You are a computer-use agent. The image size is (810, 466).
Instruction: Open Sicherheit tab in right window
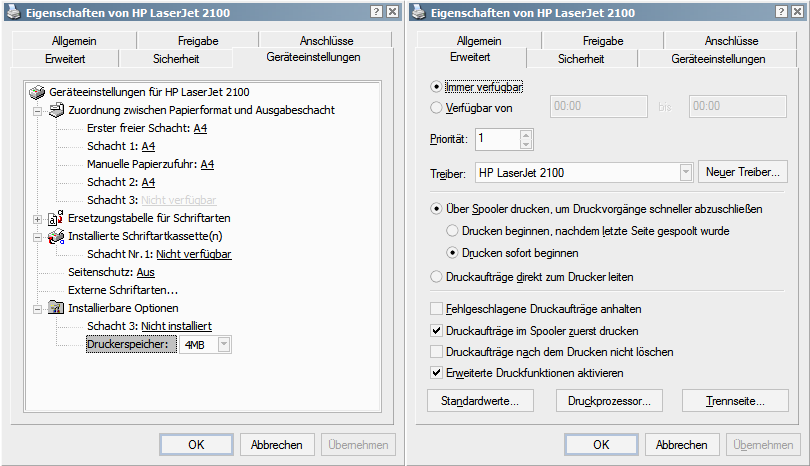tap(581, 58)
